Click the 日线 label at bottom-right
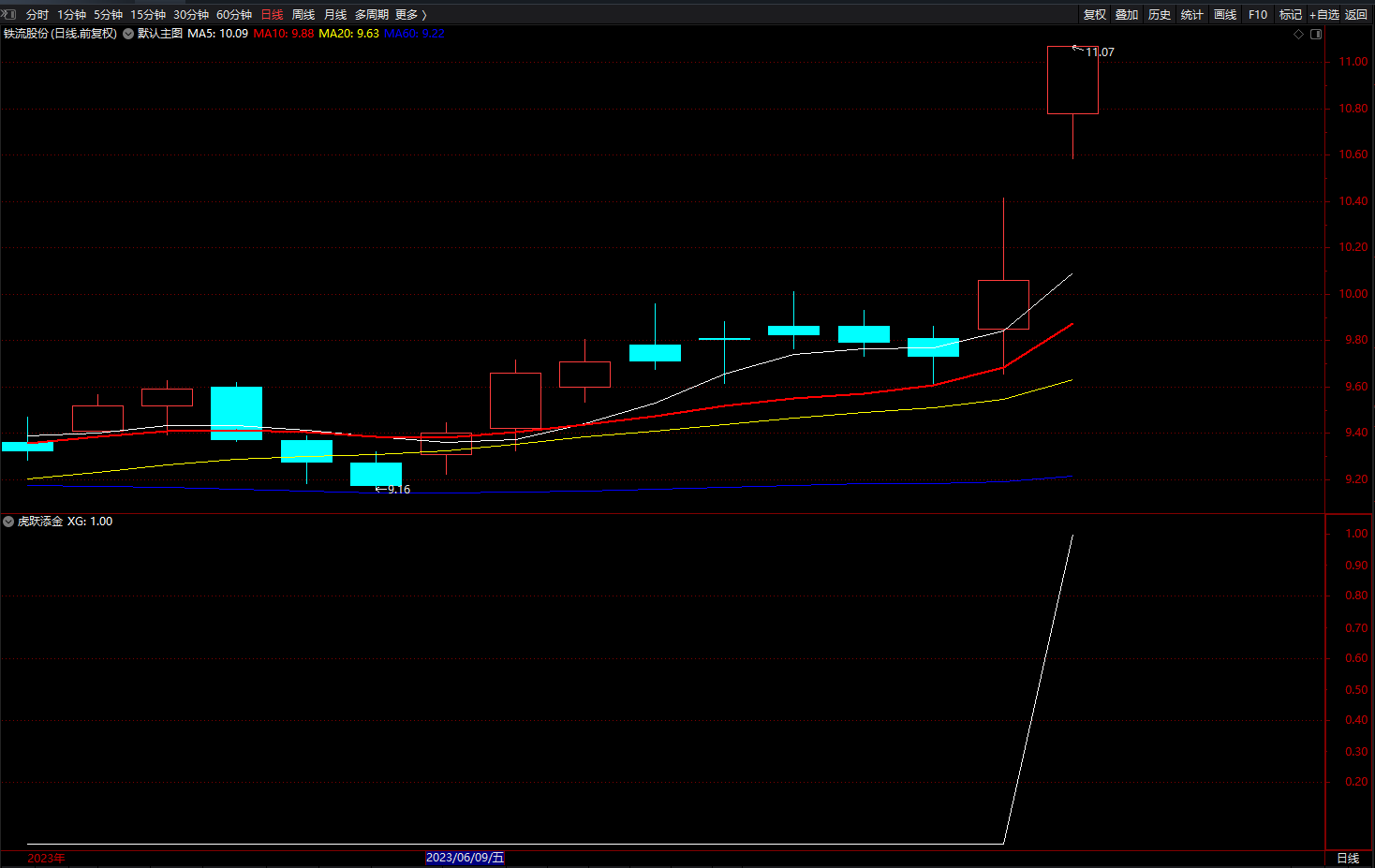Viewport: 1375px width, 868px height. [1348, 859]
